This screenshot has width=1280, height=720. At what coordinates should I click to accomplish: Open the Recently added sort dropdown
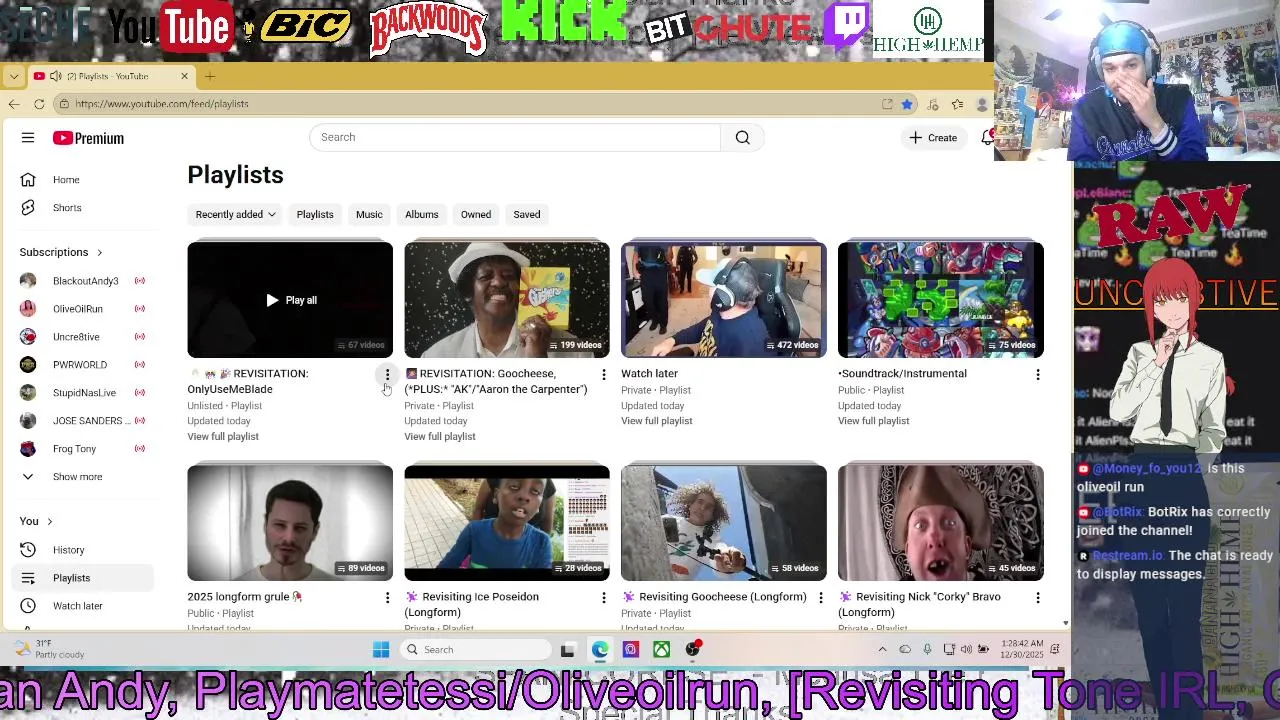(236, 214)
